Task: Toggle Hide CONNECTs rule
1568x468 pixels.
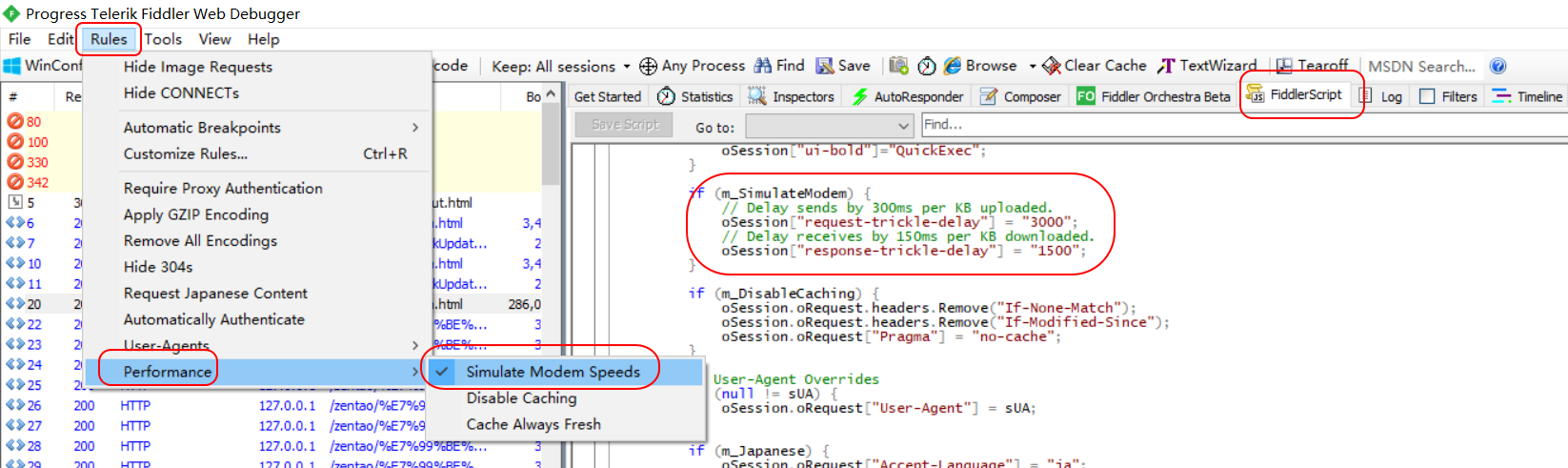Action: [x=181, y=92]
